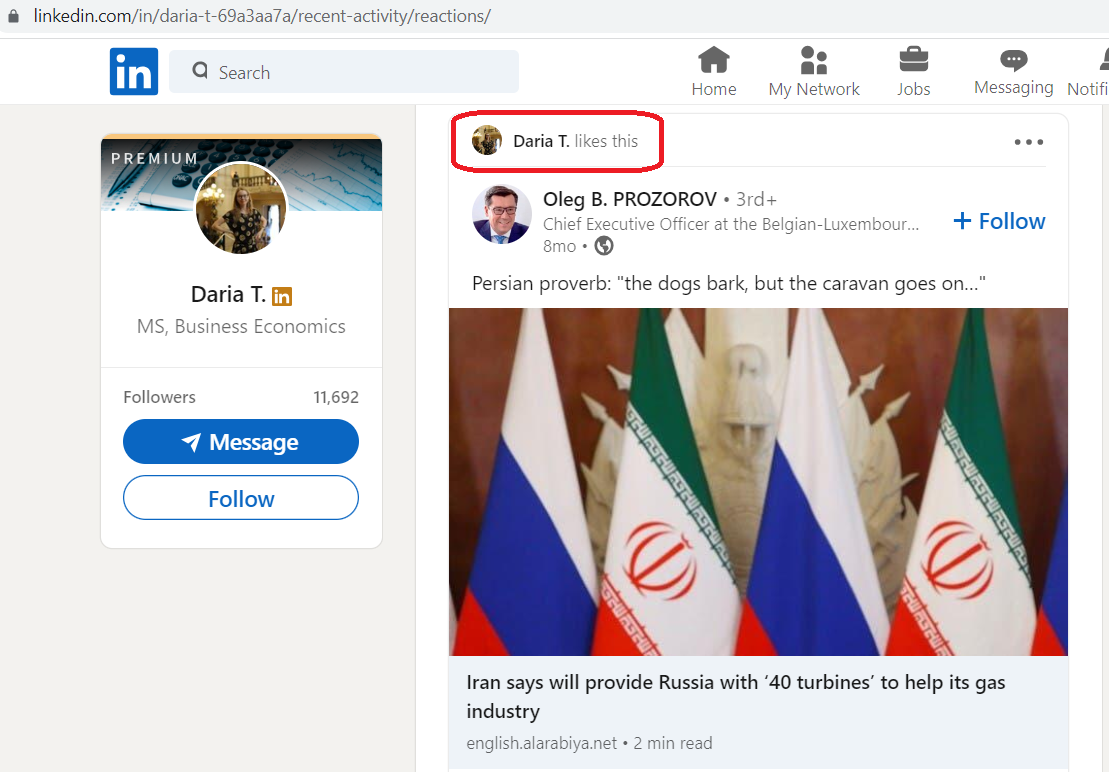
Task: Focus the Search input field
Action: (344, 71)
